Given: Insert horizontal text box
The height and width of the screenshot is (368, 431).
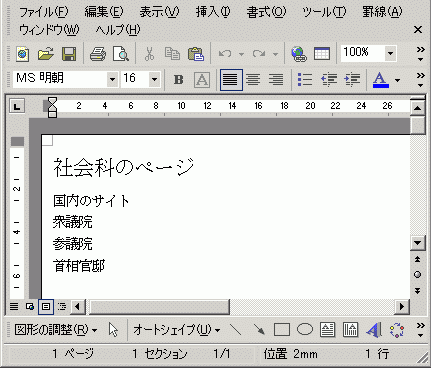Looking at the screenshot, I should [x=327, y=330].
